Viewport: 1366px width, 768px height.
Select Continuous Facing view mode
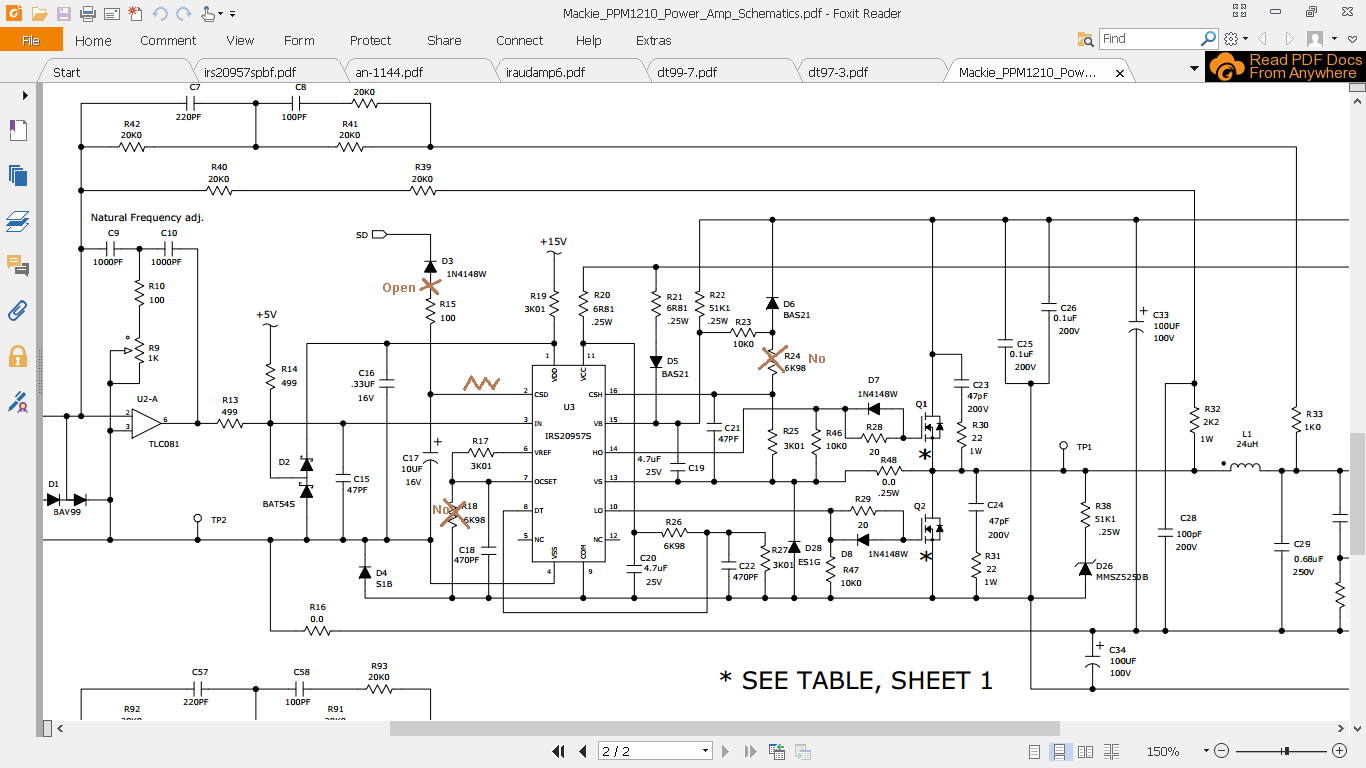point(1110,751)
